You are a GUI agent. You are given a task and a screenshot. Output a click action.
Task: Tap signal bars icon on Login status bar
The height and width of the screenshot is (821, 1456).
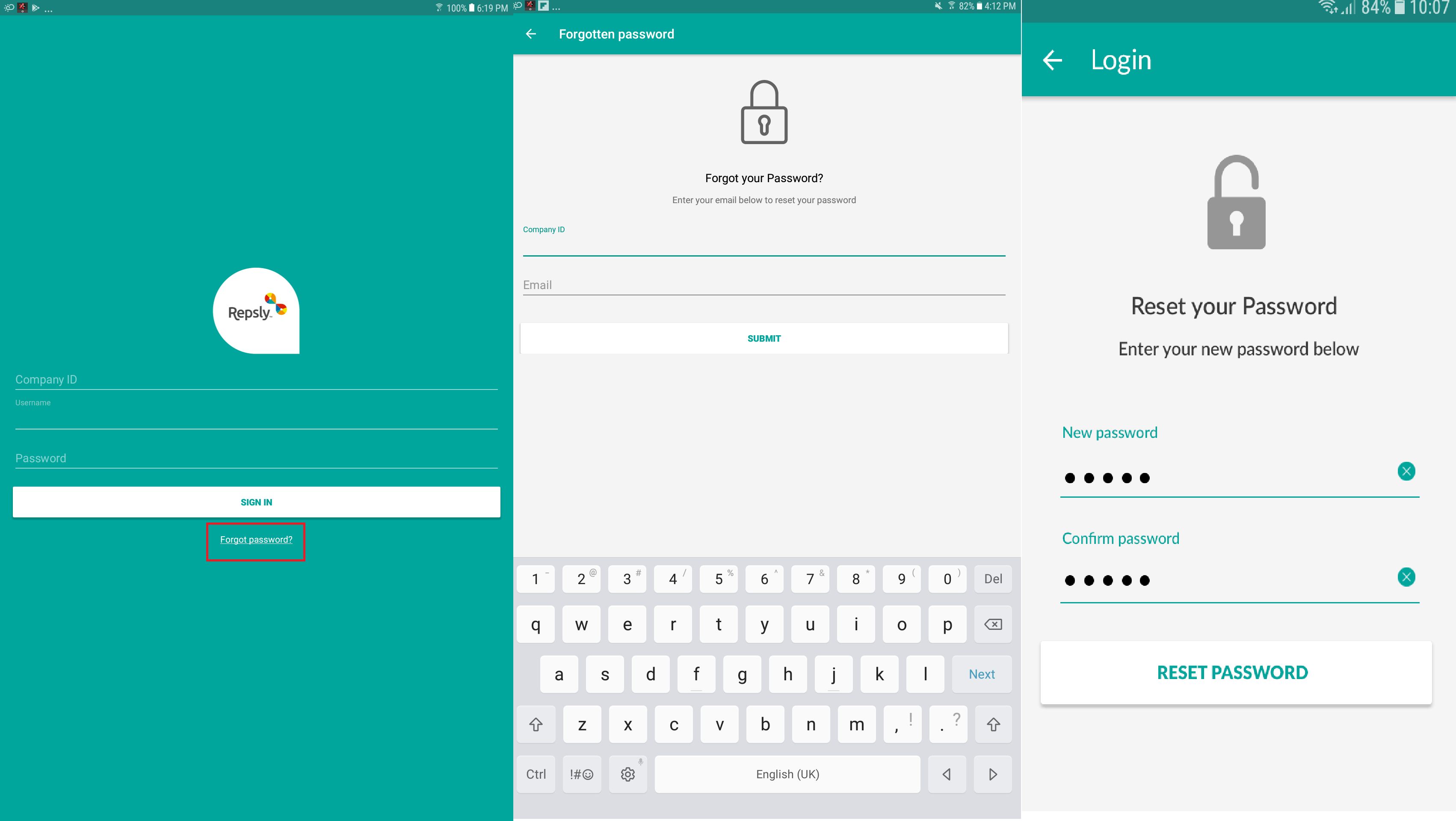coord(1349,7)
